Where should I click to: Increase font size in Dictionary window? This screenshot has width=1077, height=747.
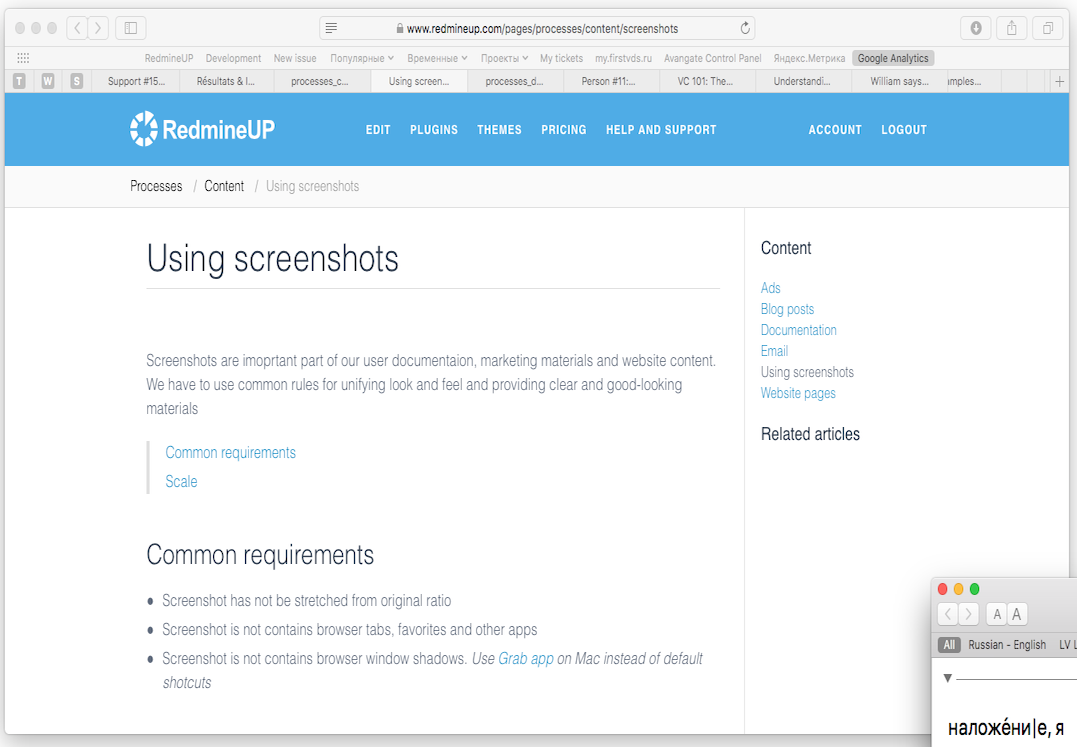pyautogui.click(x=1016, y=614)
